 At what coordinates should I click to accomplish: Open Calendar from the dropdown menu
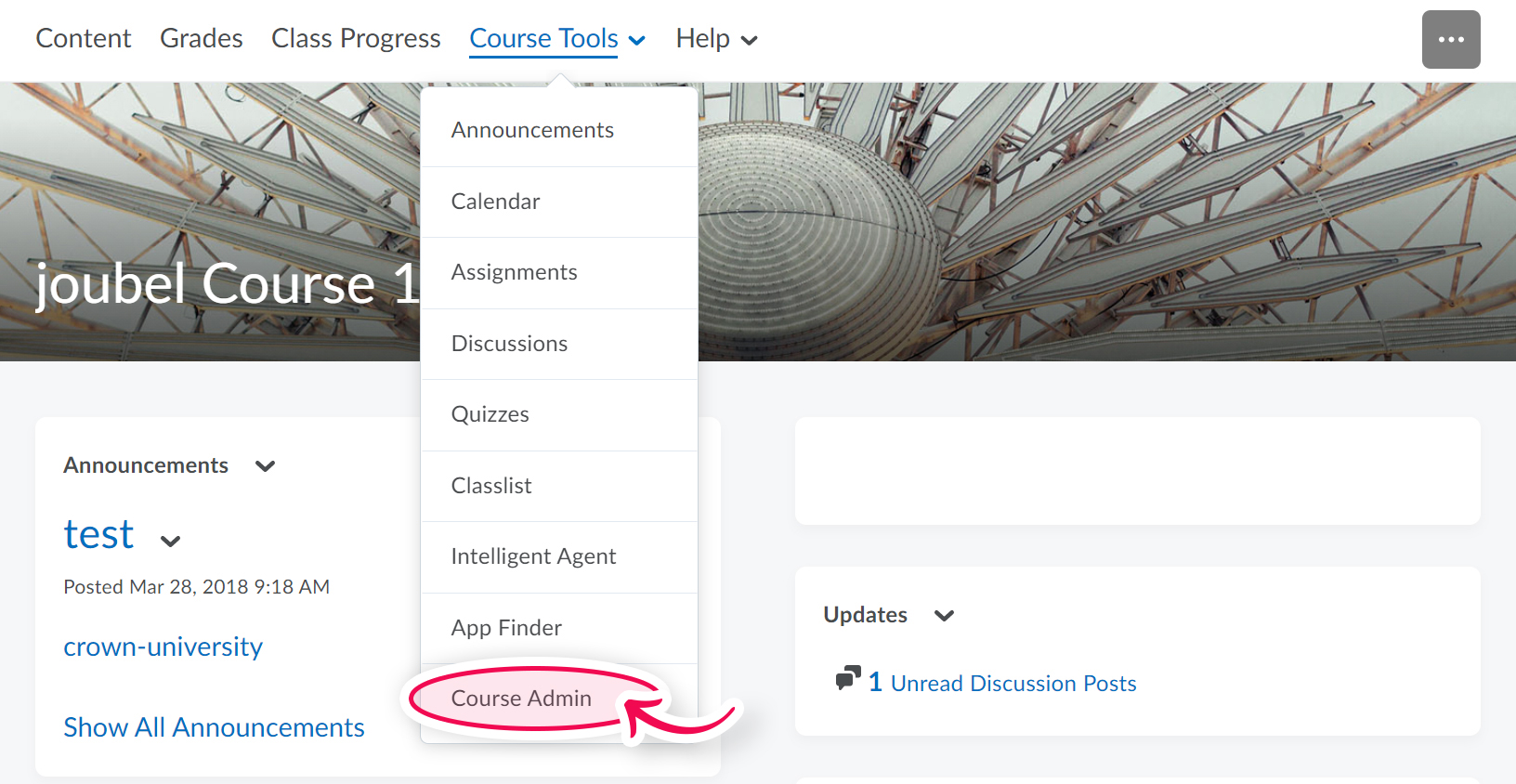(495, 202)
